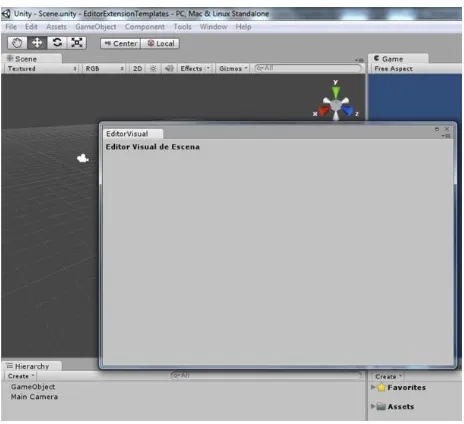Open Free Aspect dropdown in Game view
The image size is (464, 424).
(393, 69)
